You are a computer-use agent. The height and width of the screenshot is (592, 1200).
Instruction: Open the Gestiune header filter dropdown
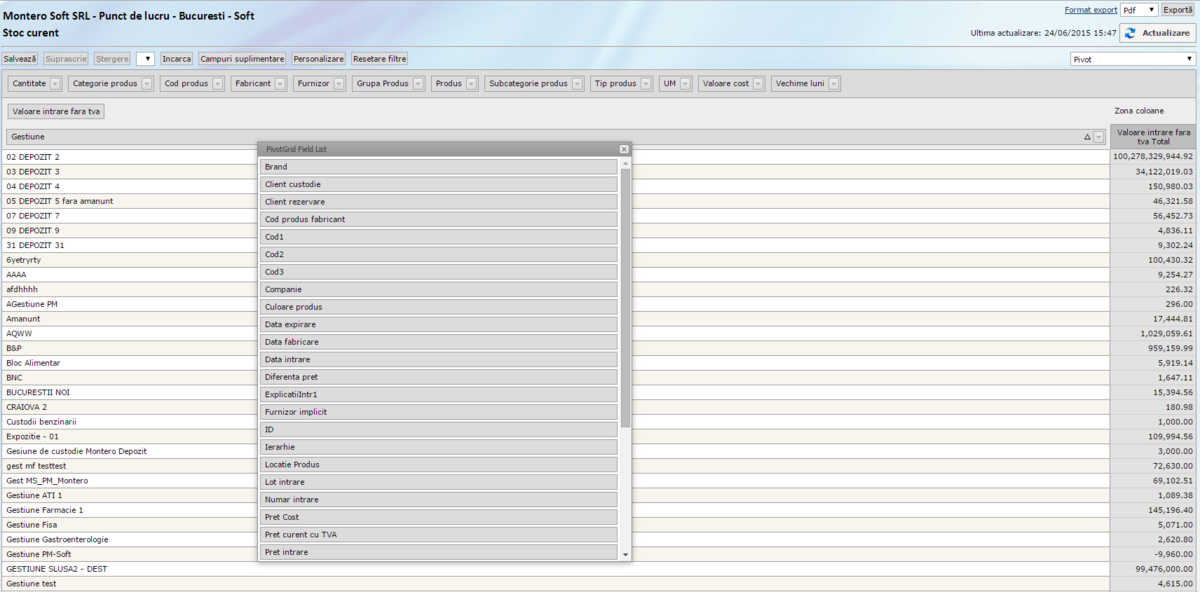tap(1098, 136)
